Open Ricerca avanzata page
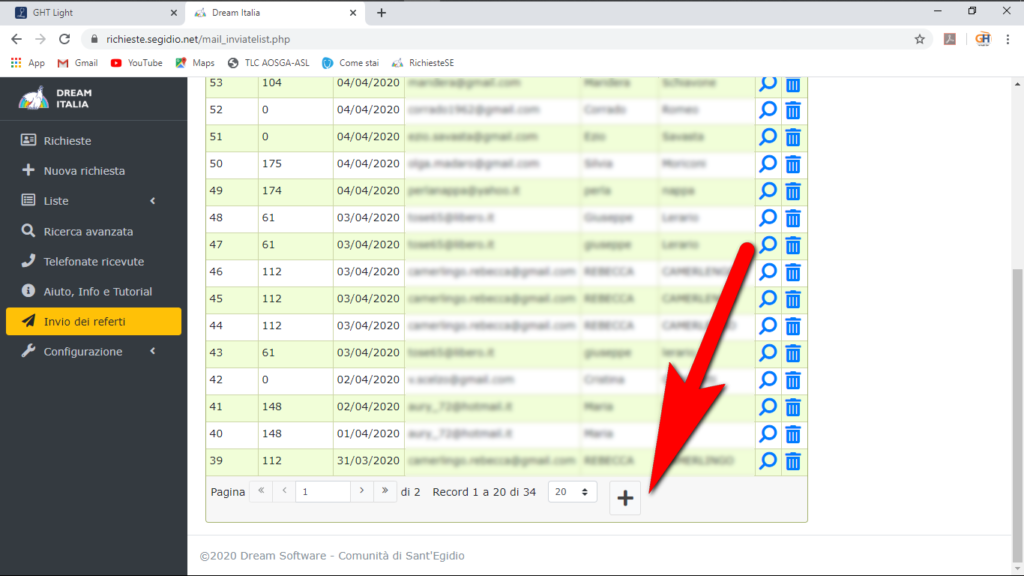 point(88,232)
